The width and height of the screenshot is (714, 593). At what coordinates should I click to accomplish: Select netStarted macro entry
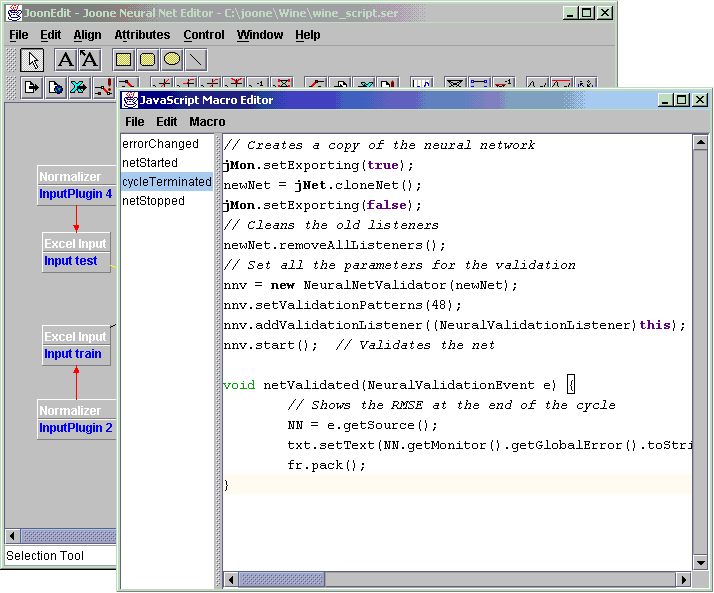150,163
